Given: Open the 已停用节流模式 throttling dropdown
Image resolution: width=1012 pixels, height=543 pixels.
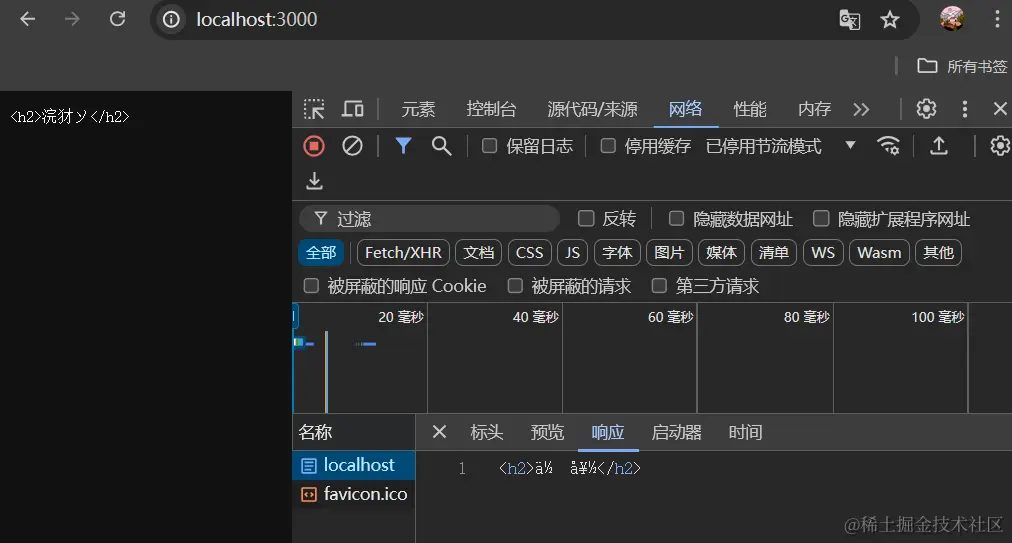Looking at the screenshot, I should tap(781, 146).
